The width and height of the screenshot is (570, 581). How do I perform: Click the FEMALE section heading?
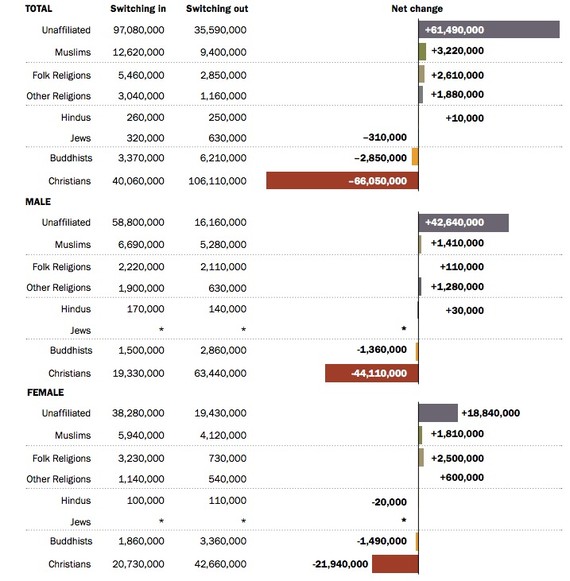click(x=45, y=392)
